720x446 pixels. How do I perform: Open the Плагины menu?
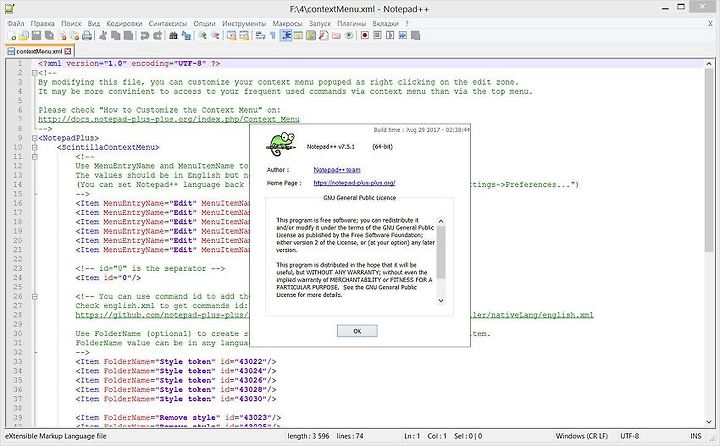pos(351,23)
